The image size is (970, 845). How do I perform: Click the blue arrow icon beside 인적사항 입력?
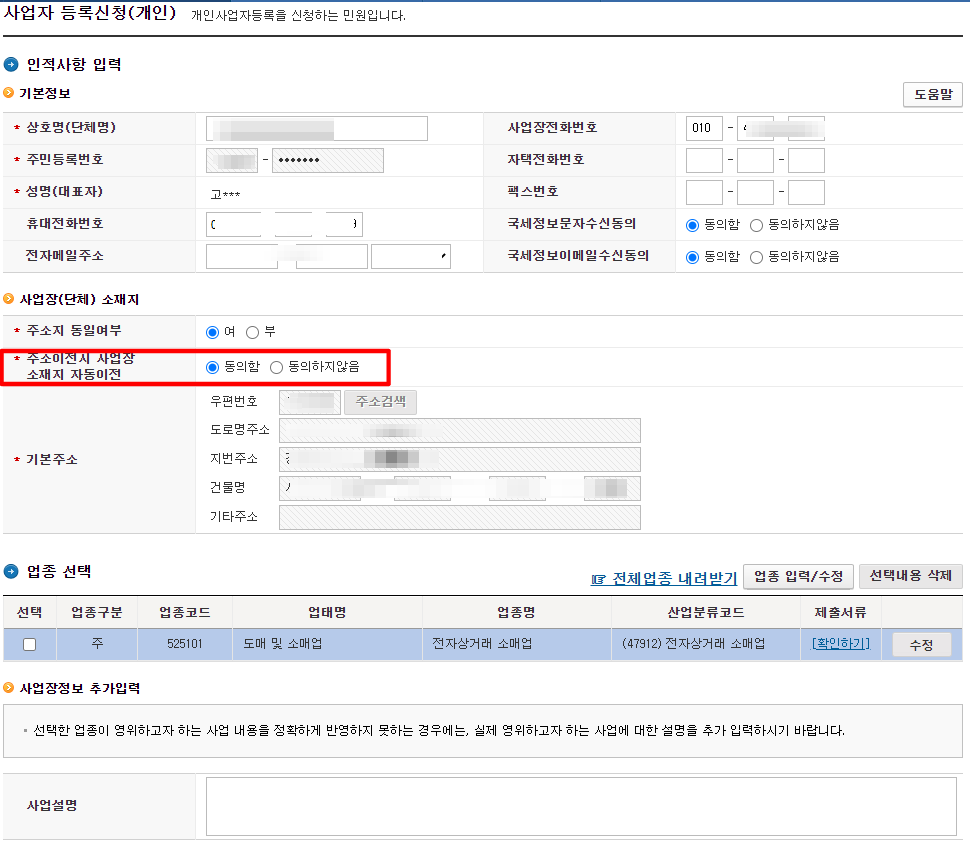[x=12, y=64]
